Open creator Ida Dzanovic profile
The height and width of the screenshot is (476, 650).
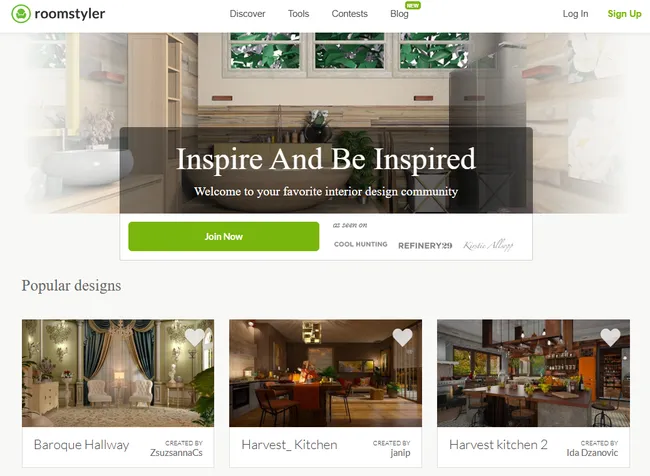pos(592,453)
